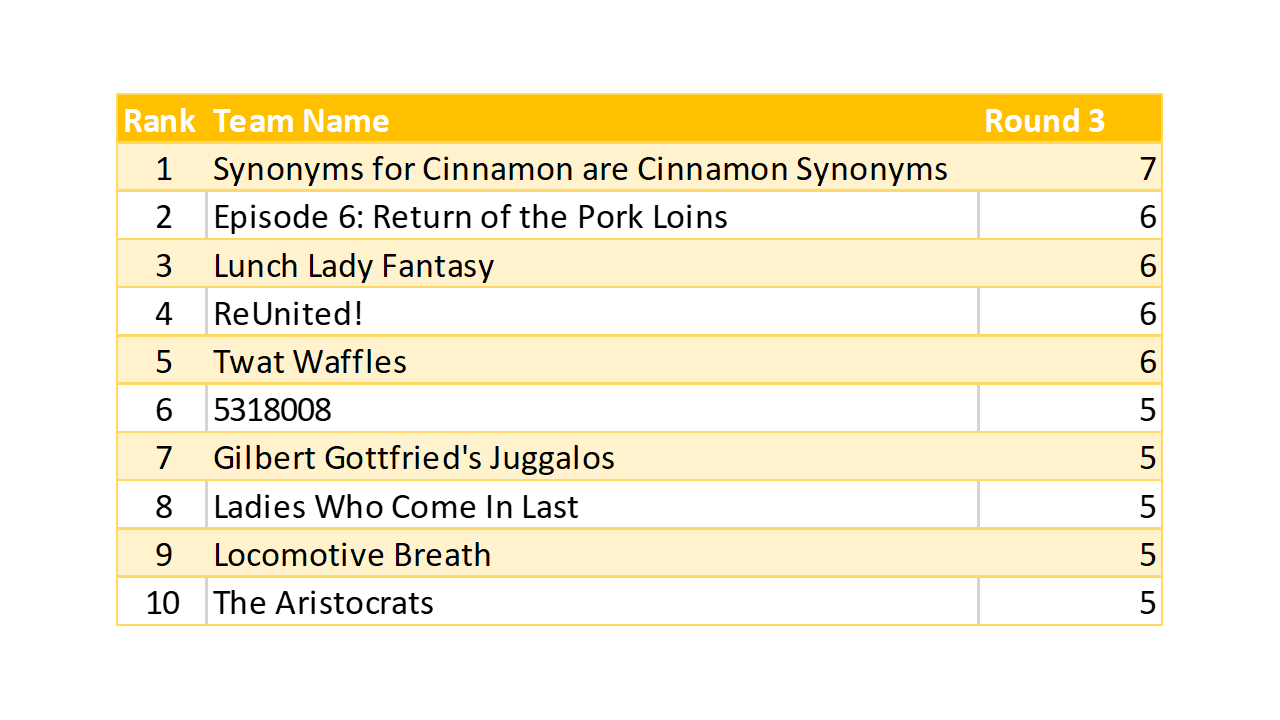The height and width of the screenshot is (720, 1280).
Task: Select the Ladies Who Come In Last cell
Action: coord(396,507)
